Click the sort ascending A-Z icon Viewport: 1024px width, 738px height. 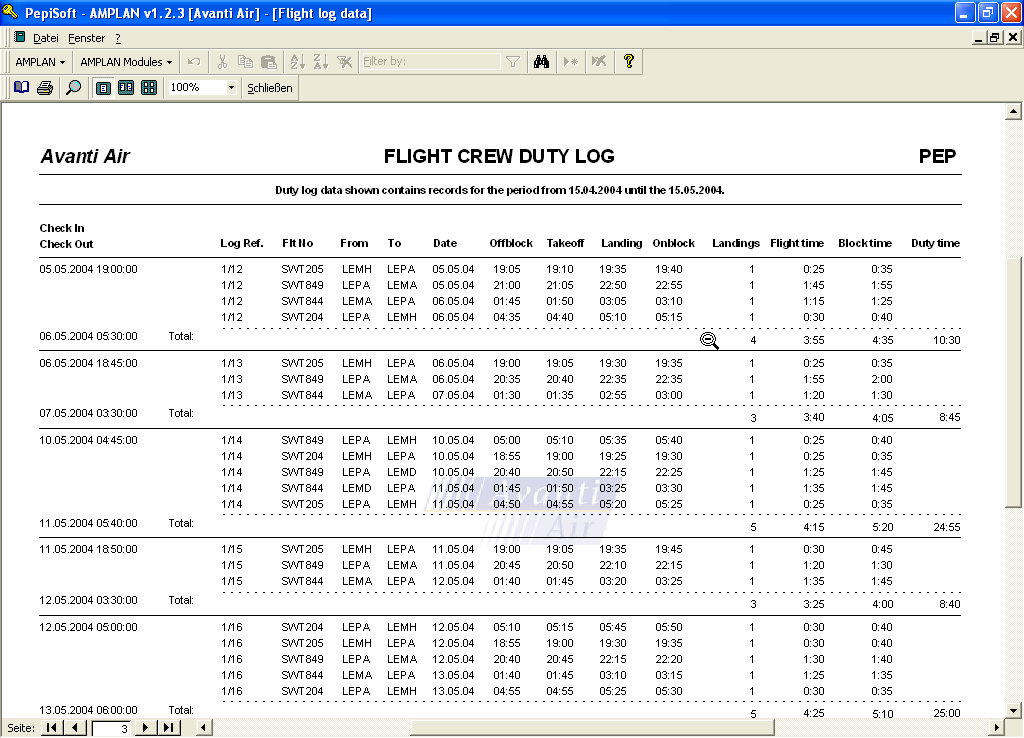[297, 62]
